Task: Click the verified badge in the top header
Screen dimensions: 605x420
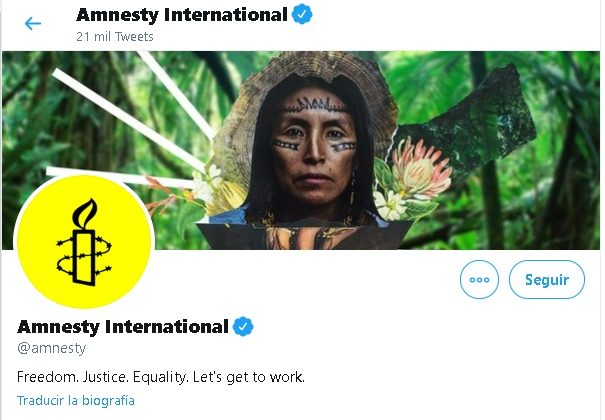Action: [x=302, y=15]
